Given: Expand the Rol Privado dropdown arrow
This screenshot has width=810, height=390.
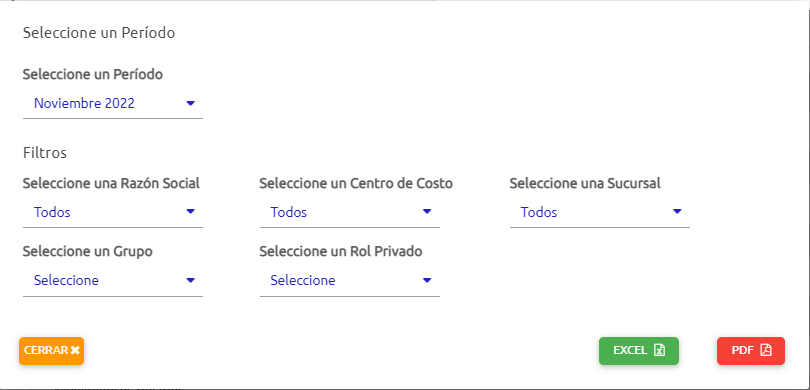Looking at the screenshot, I should pyautogui.click(x=427, y=280).
